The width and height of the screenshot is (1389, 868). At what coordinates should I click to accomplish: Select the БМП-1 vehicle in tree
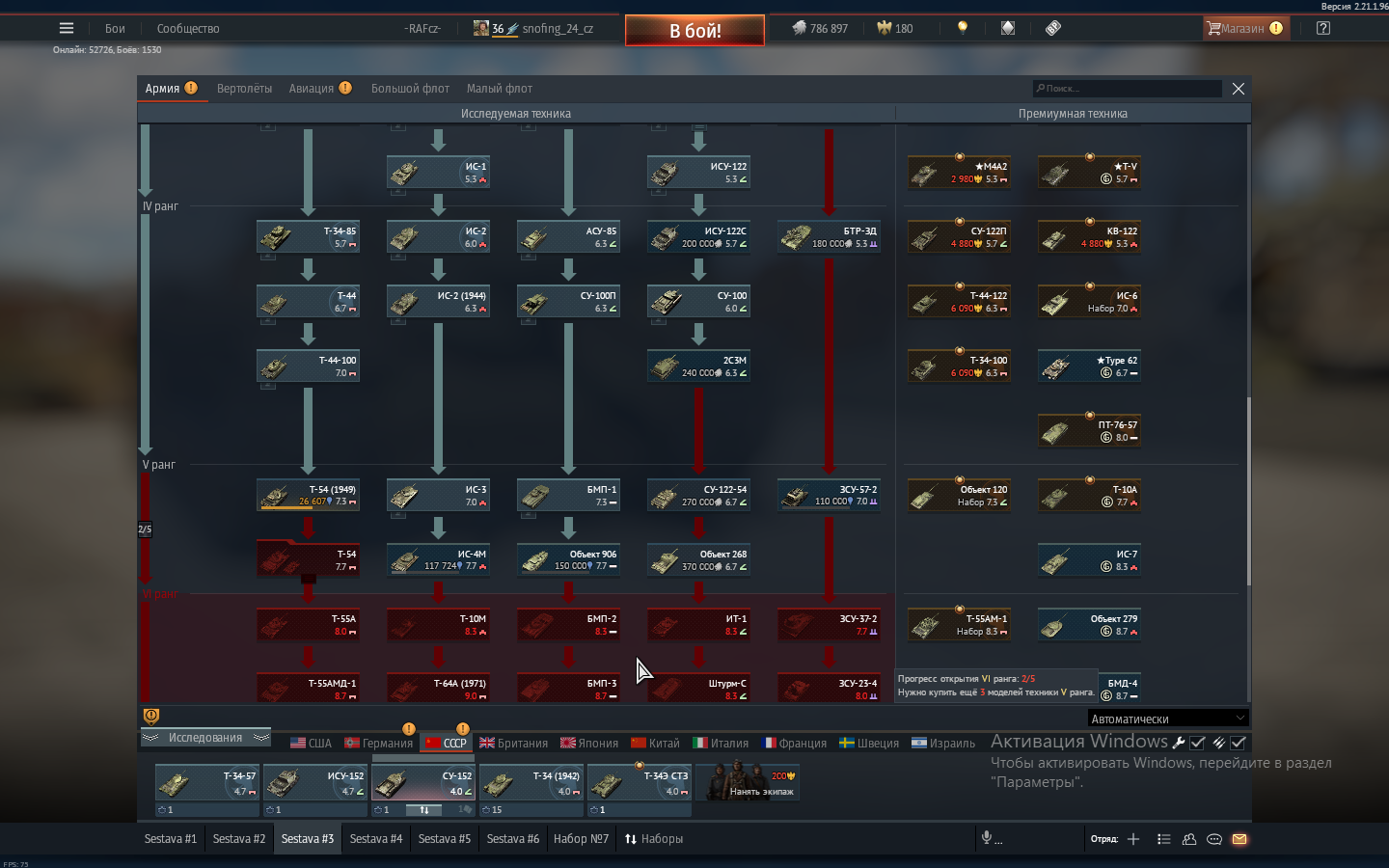pos(568,495)
